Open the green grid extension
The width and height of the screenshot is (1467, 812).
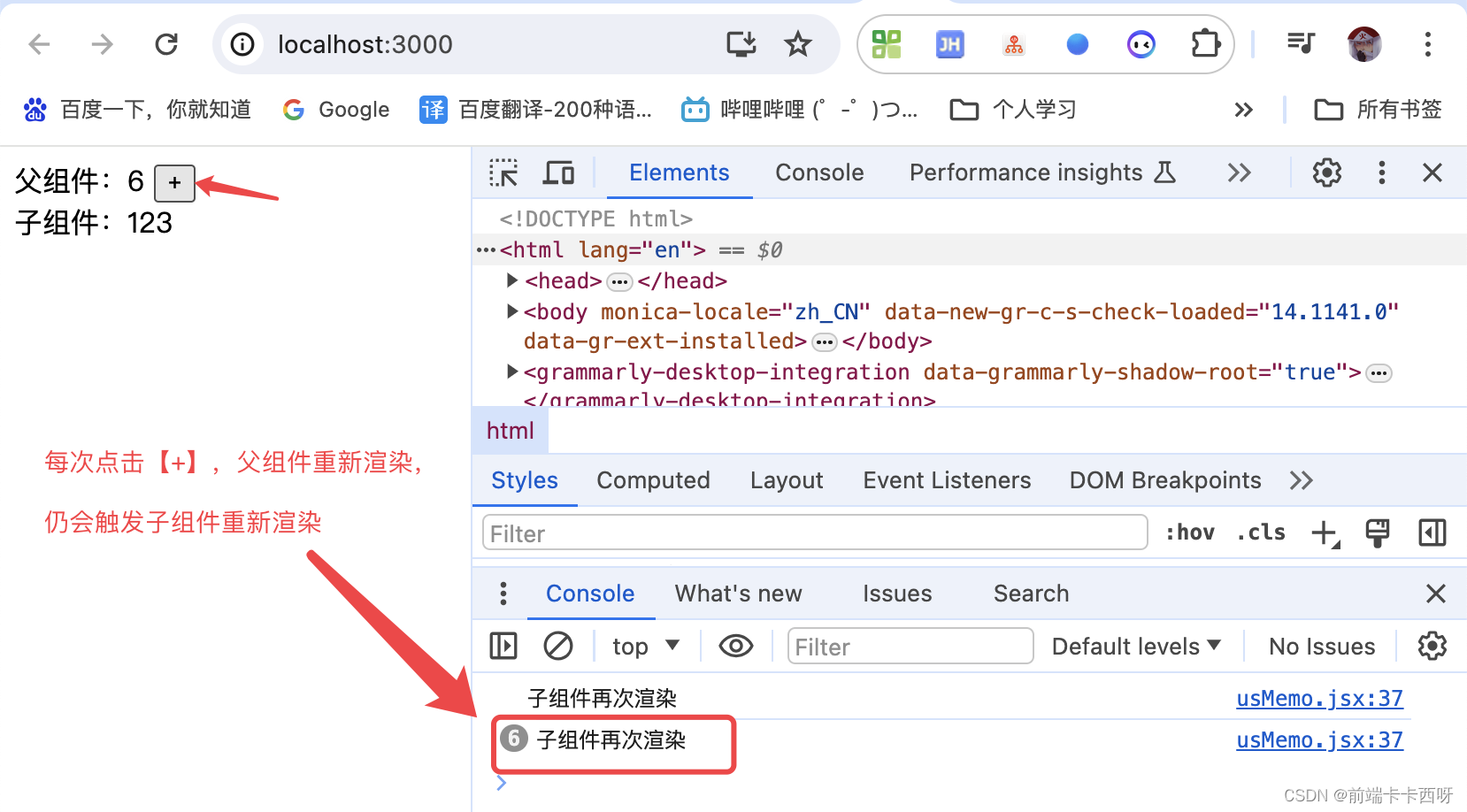887,44
